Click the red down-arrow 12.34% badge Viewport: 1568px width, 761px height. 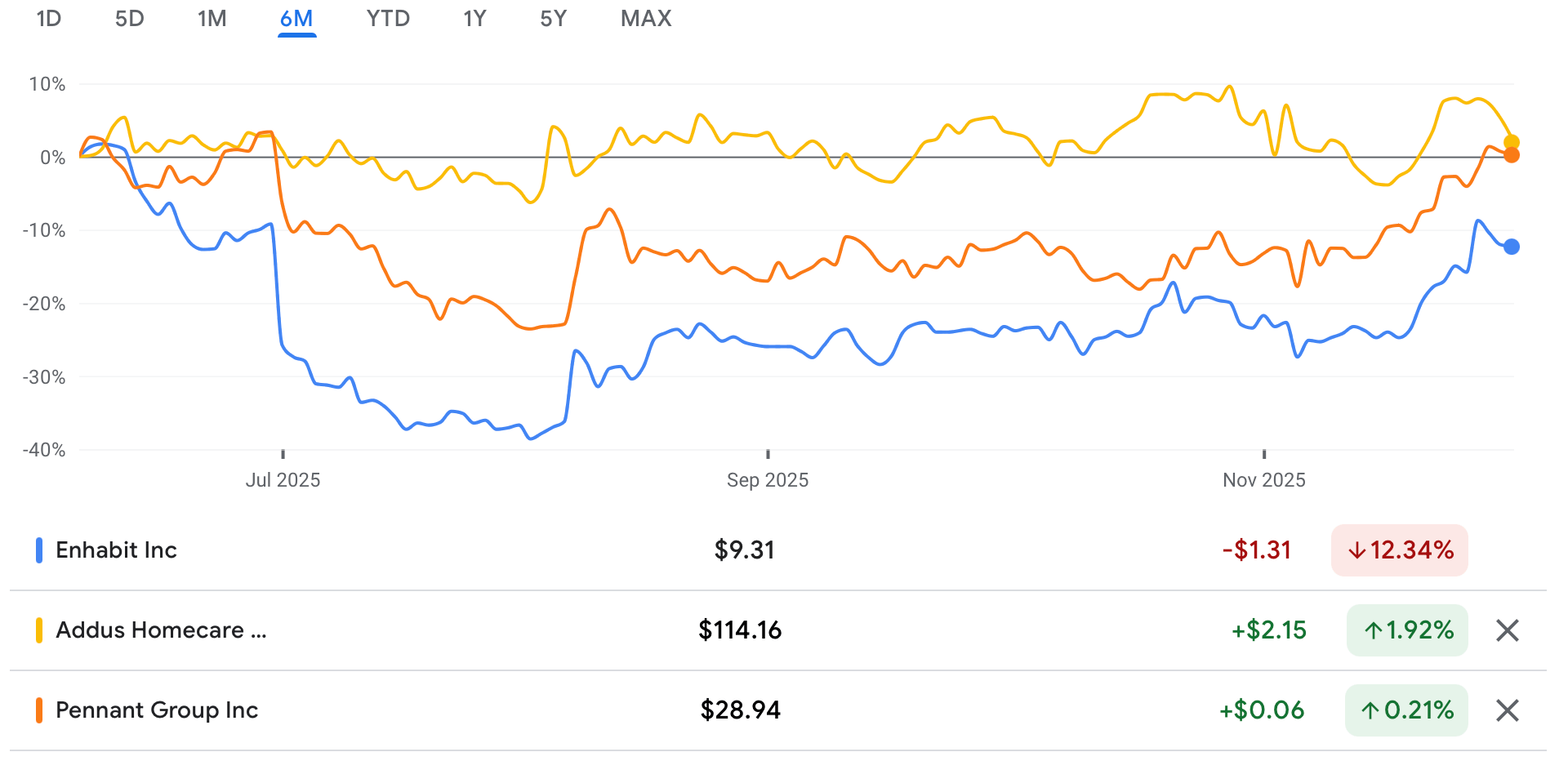pos(1399,550)
